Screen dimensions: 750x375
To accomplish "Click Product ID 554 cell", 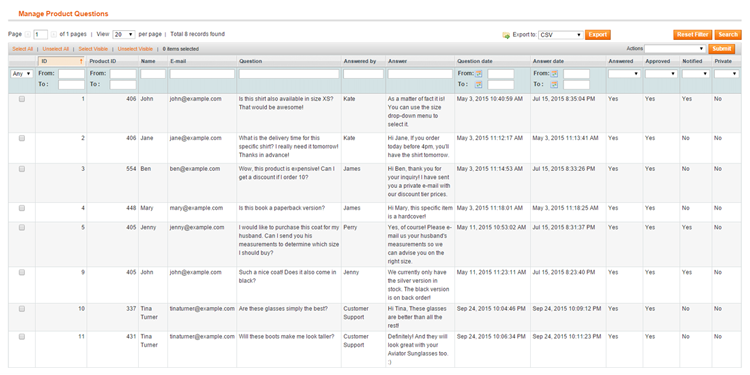I will coord(131,169).
